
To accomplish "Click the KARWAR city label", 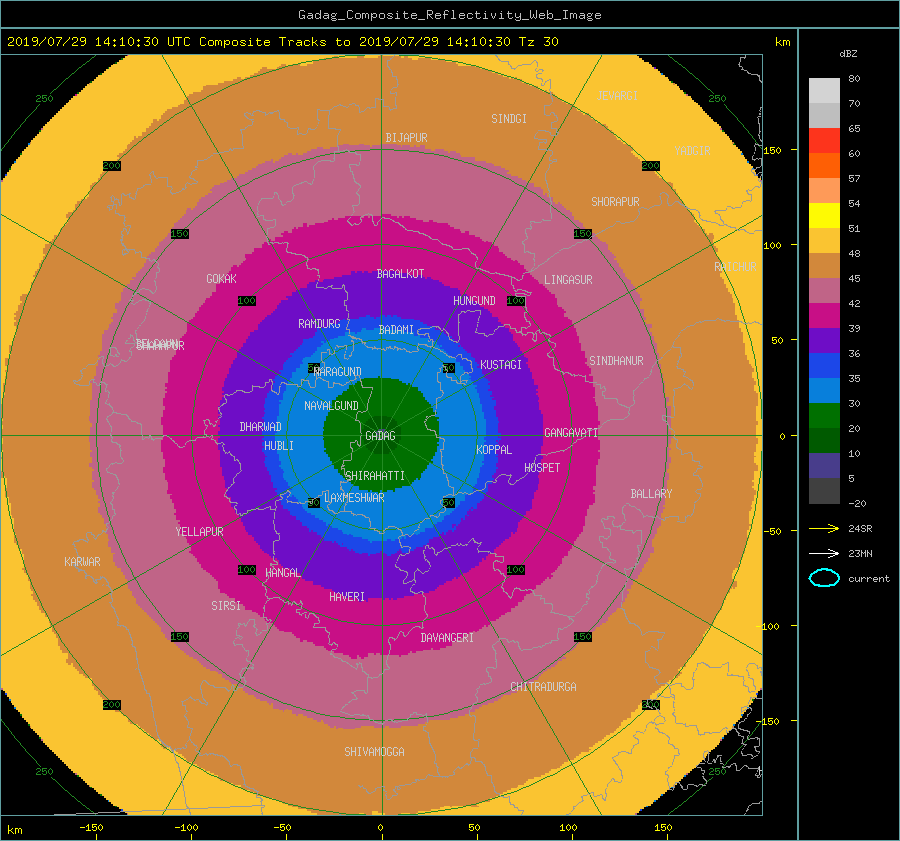I will click(x=82, y=562).
